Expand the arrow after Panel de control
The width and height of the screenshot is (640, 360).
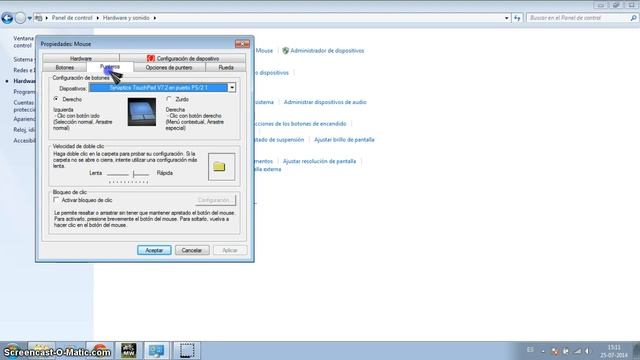click(98, 18)
